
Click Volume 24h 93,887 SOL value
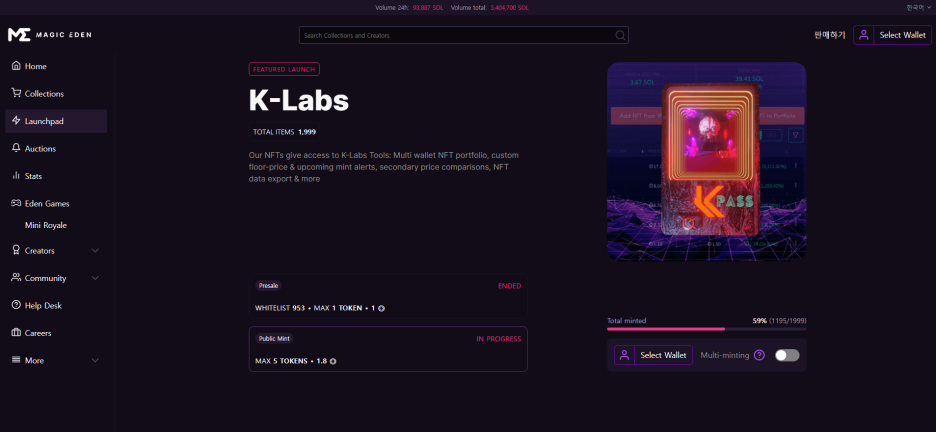point(427,8)
